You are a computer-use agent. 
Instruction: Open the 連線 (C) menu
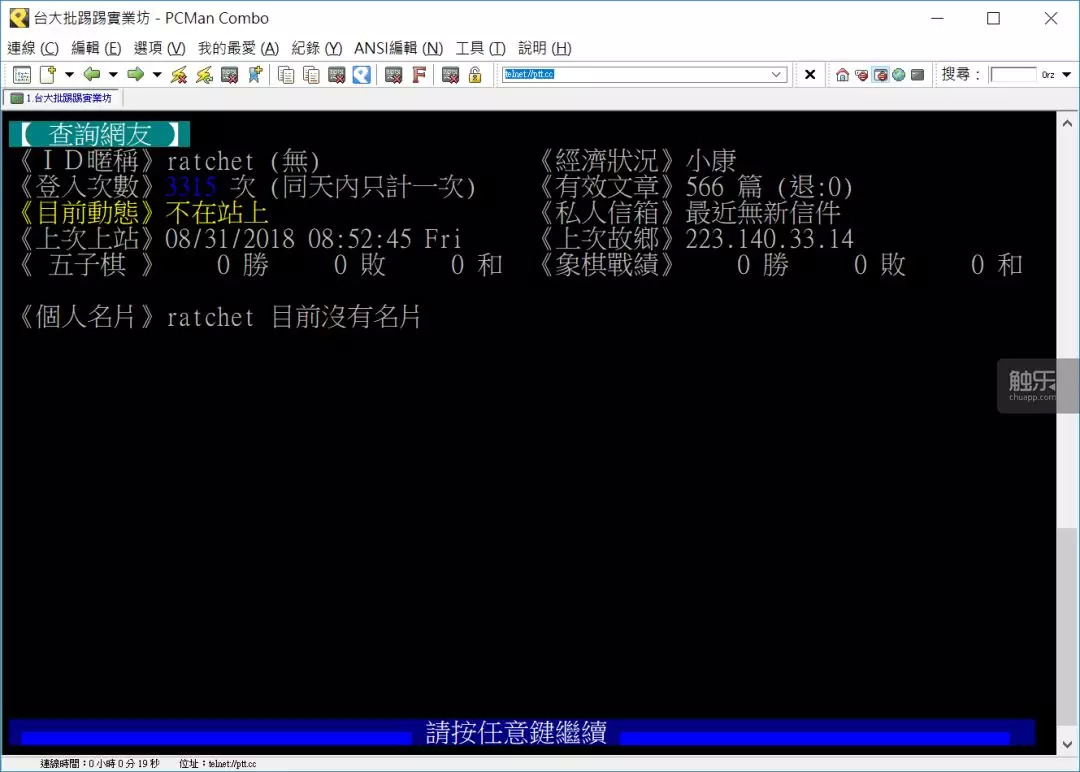[x=33, y=48]
